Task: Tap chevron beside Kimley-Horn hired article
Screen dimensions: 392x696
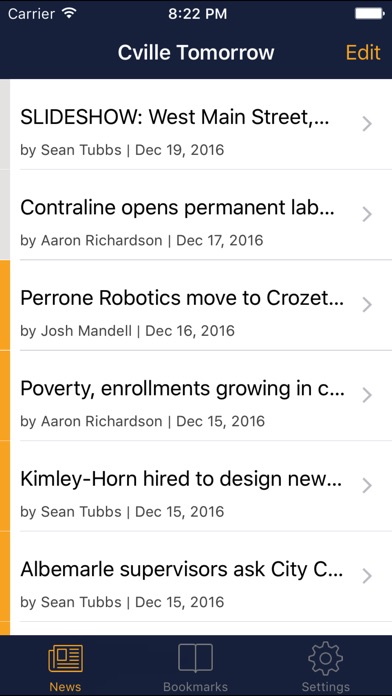Action: (x=367, y=486)
